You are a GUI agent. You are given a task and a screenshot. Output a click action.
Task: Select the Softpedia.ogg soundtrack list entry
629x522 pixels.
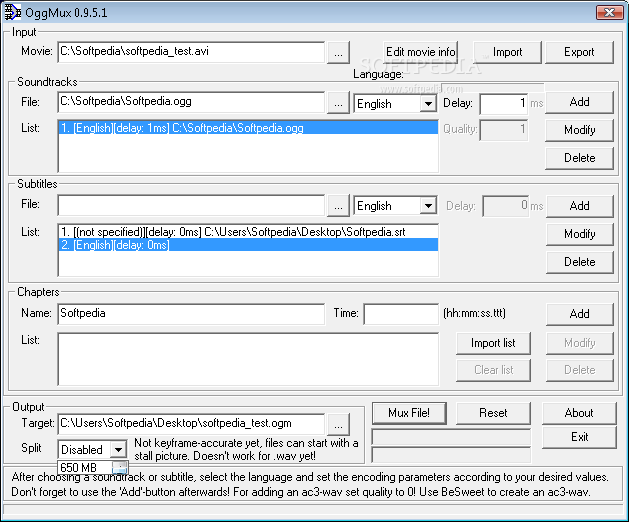pos(248,128)
